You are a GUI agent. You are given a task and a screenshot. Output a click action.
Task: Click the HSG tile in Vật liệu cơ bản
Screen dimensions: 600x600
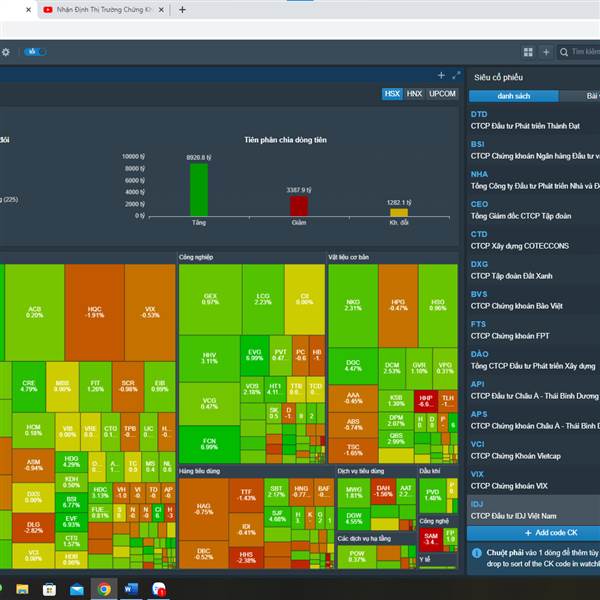(438, 305)
